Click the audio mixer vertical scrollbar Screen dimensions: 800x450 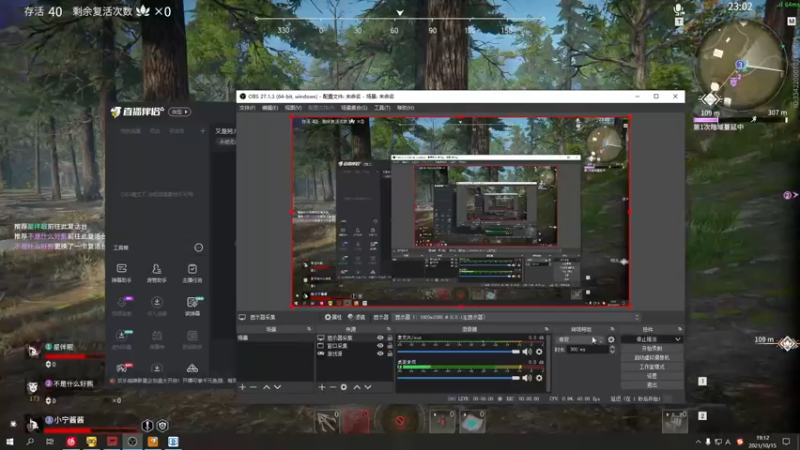pyautogui.click(x=548, y=363)
